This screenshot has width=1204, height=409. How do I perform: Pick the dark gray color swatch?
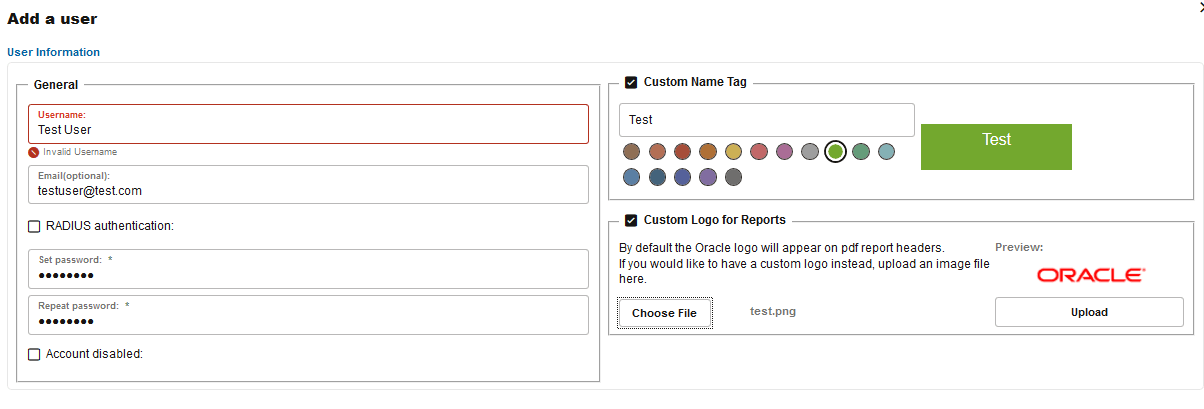pos(733,177)
